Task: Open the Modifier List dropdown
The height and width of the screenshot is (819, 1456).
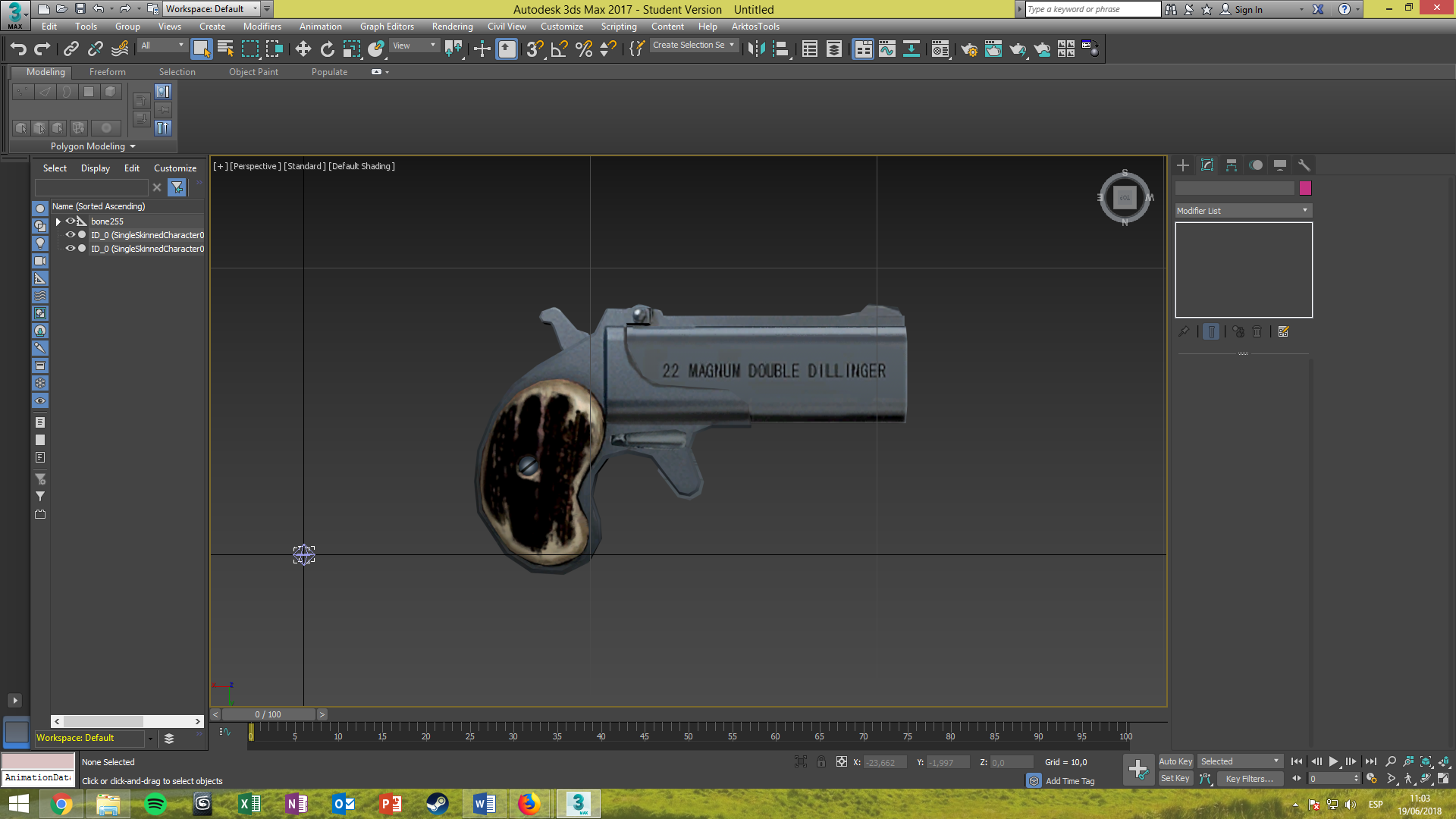Action: tap(1243, 211)
